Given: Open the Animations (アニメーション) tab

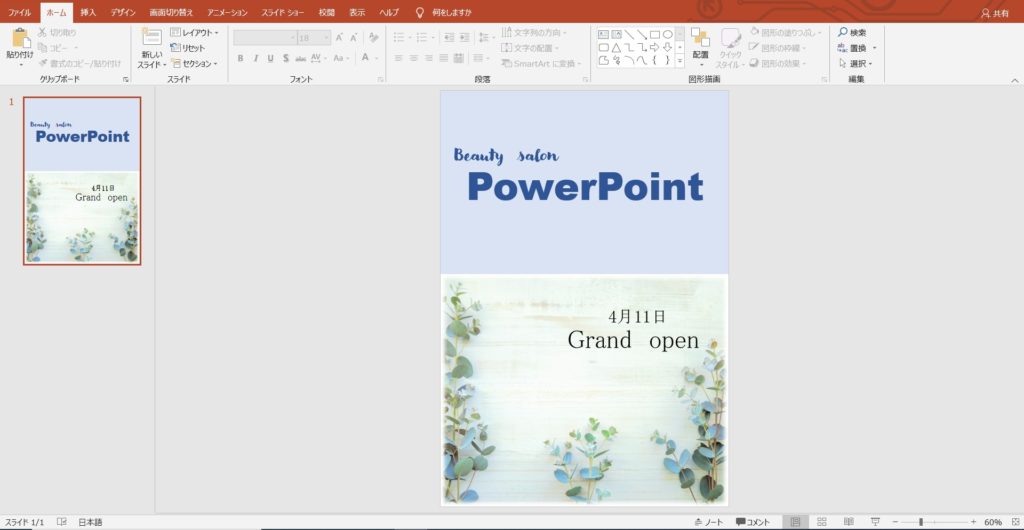Looking at the screenshot, I should 228,12.
